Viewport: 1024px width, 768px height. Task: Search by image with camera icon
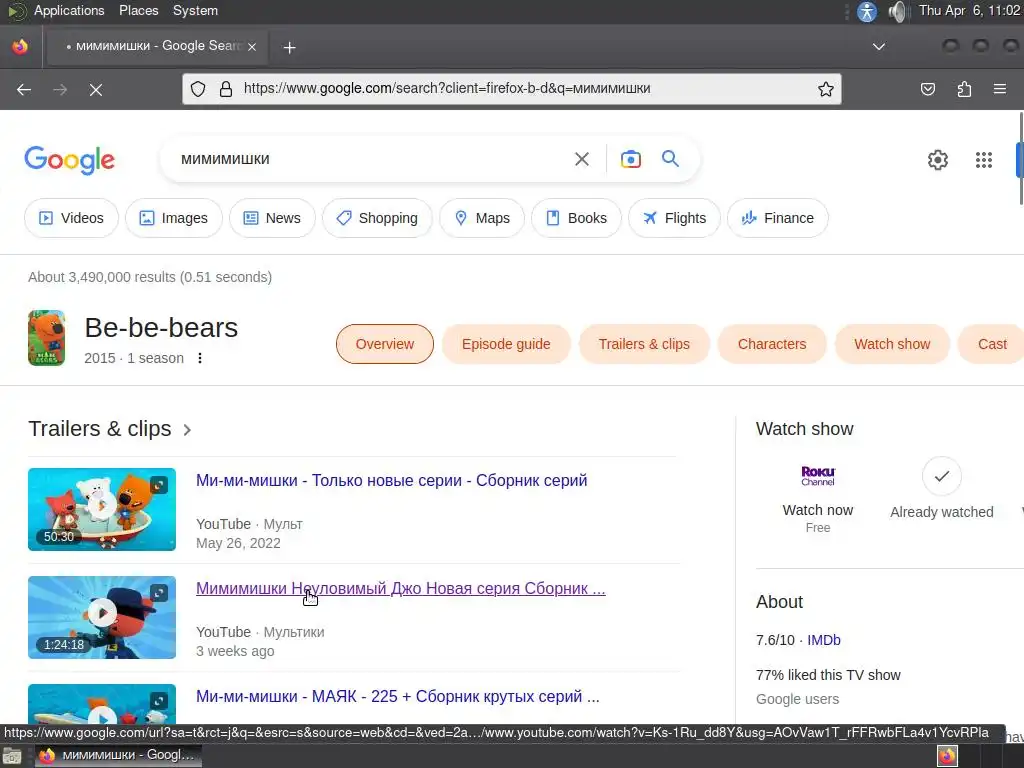(x=631, y=159)
